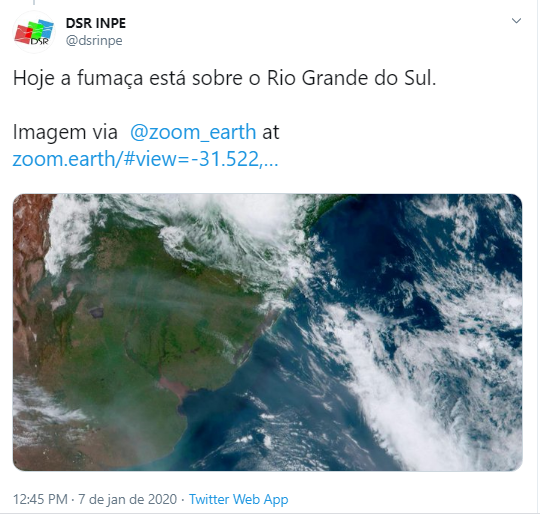Follow the zoom.earth/#view=-31.522 link

(x=145, y=159)
